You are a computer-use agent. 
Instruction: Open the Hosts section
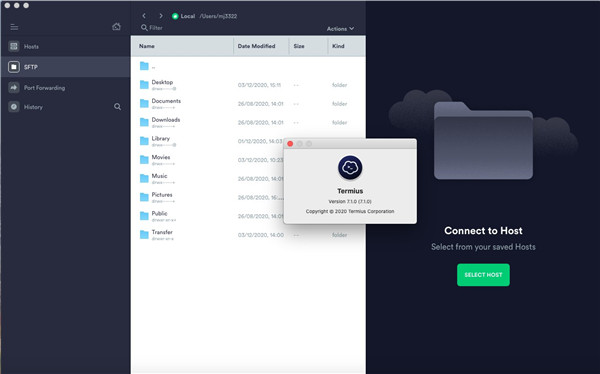pyautogui.click(x=65, y=46)
